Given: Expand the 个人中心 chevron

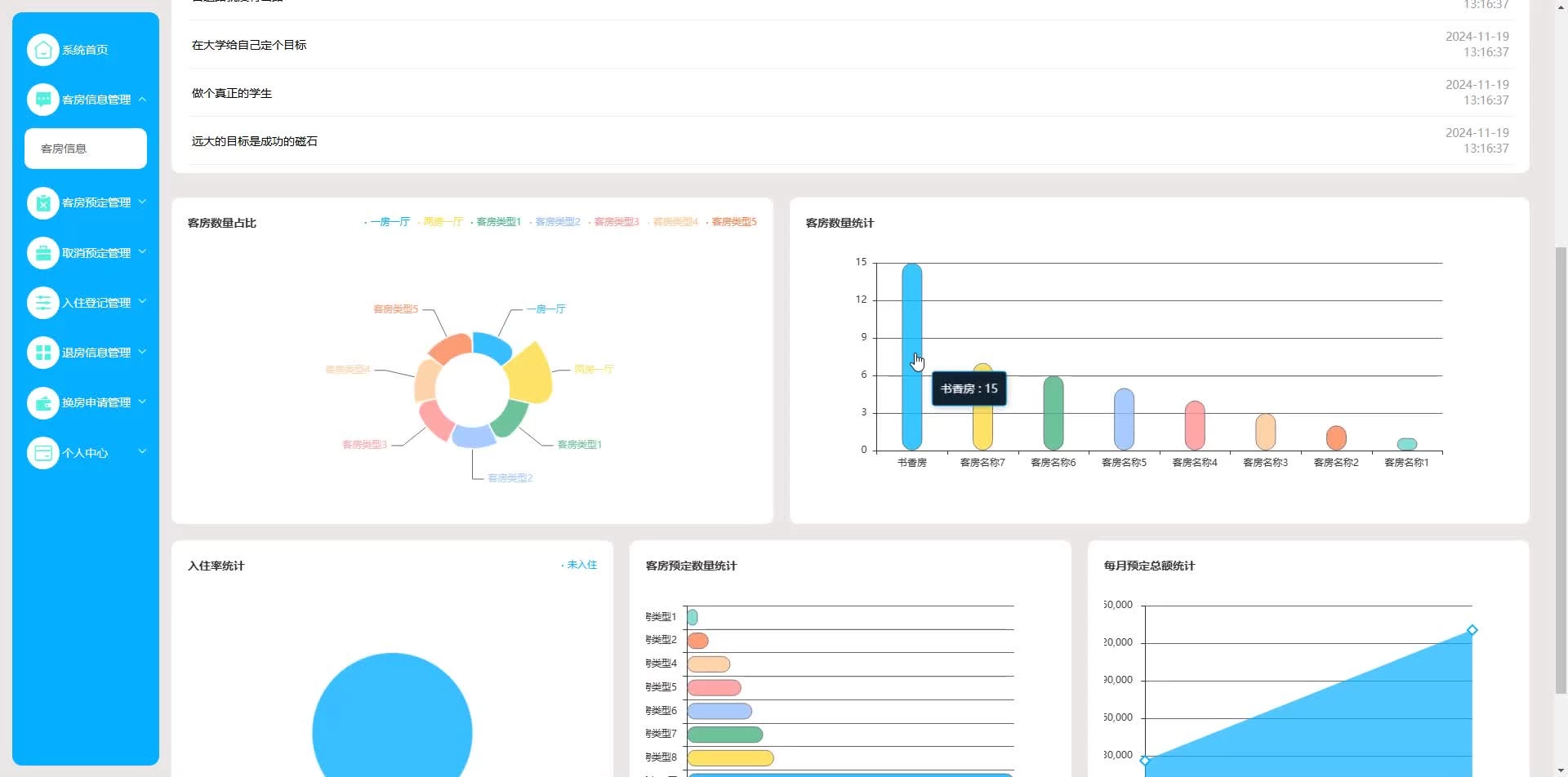Looking at the screenshot, I should coord(142,451).
